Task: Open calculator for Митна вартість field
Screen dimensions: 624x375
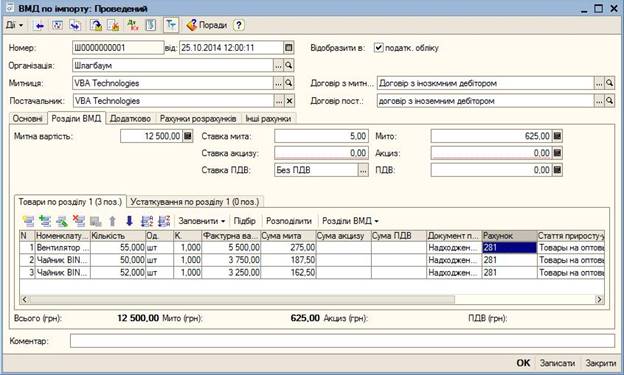Action: (x=188, y=136)
